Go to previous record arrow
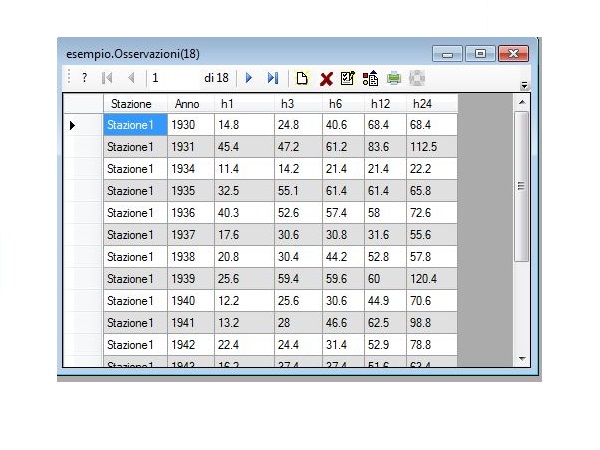Screen dimensions: 600x450 point(131,78)
